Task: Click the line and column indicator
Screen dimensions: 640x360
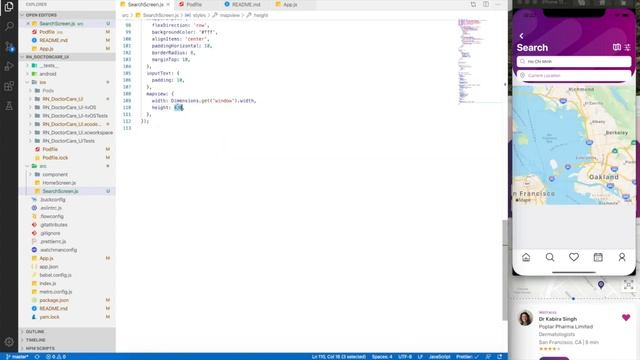Action: tap(338, 357)
